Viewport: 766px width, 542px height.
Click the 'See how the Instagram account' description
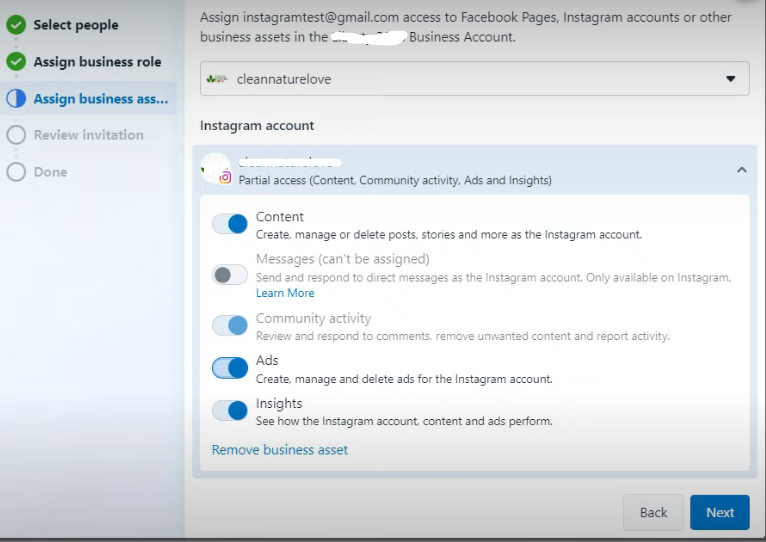pyautogui.click(x=404, y=421)
